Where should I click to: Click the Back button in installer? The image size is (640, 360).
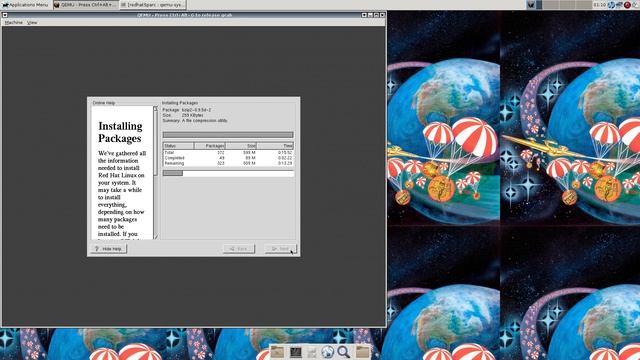(239, 249)
